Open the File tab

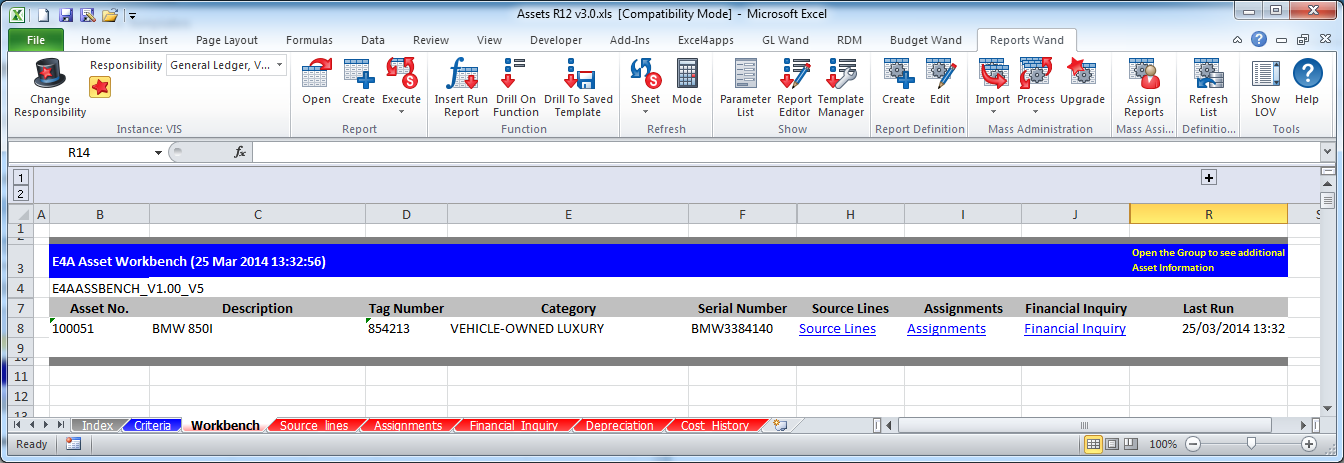[x=36, y=40]
